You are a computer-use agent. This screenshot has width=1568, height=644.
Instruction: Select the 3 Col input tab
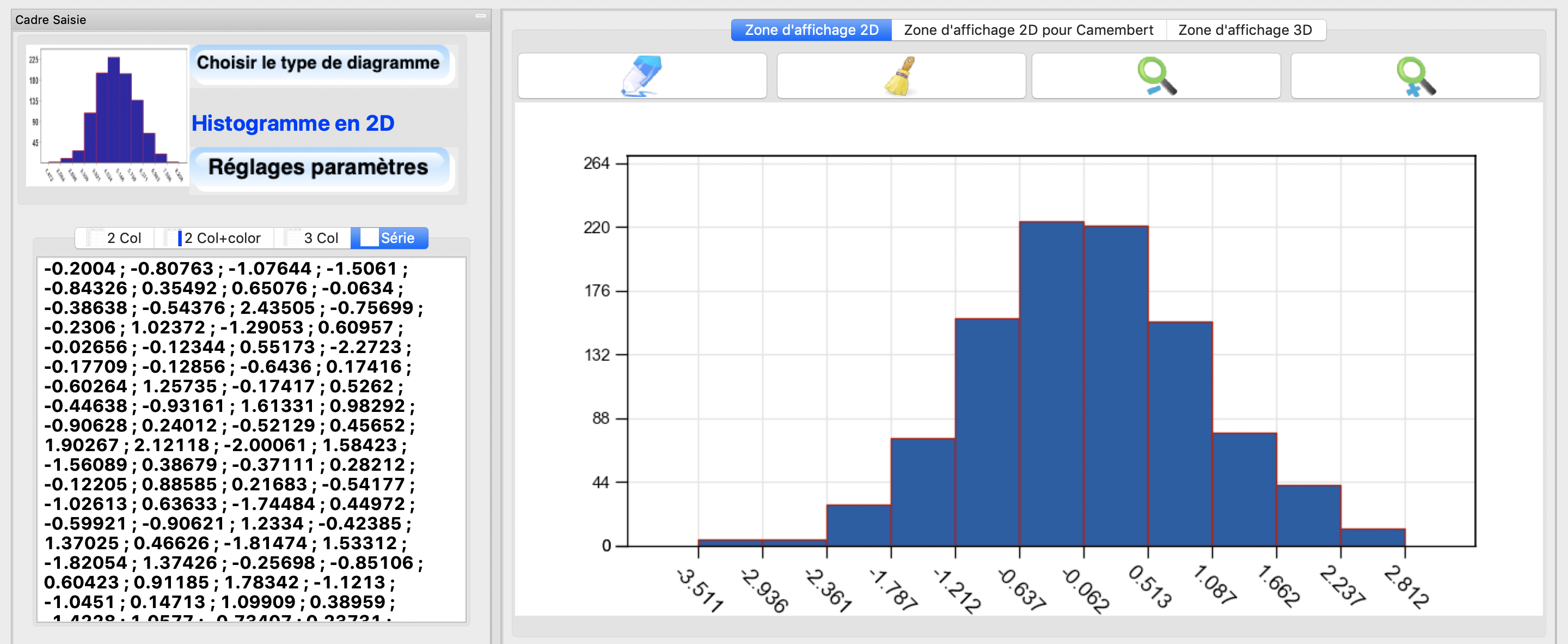tap(313, 238)
